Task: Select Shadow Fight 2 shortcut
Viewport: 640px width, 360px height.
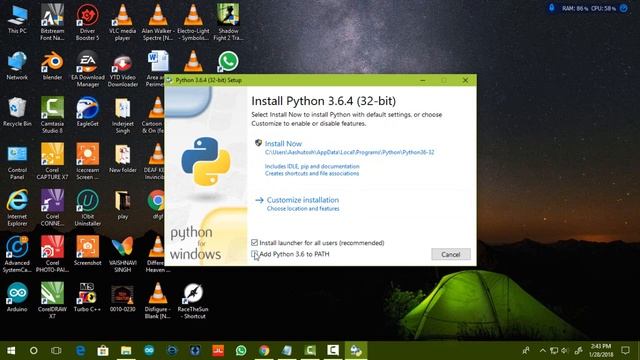Action: point(228,22)
